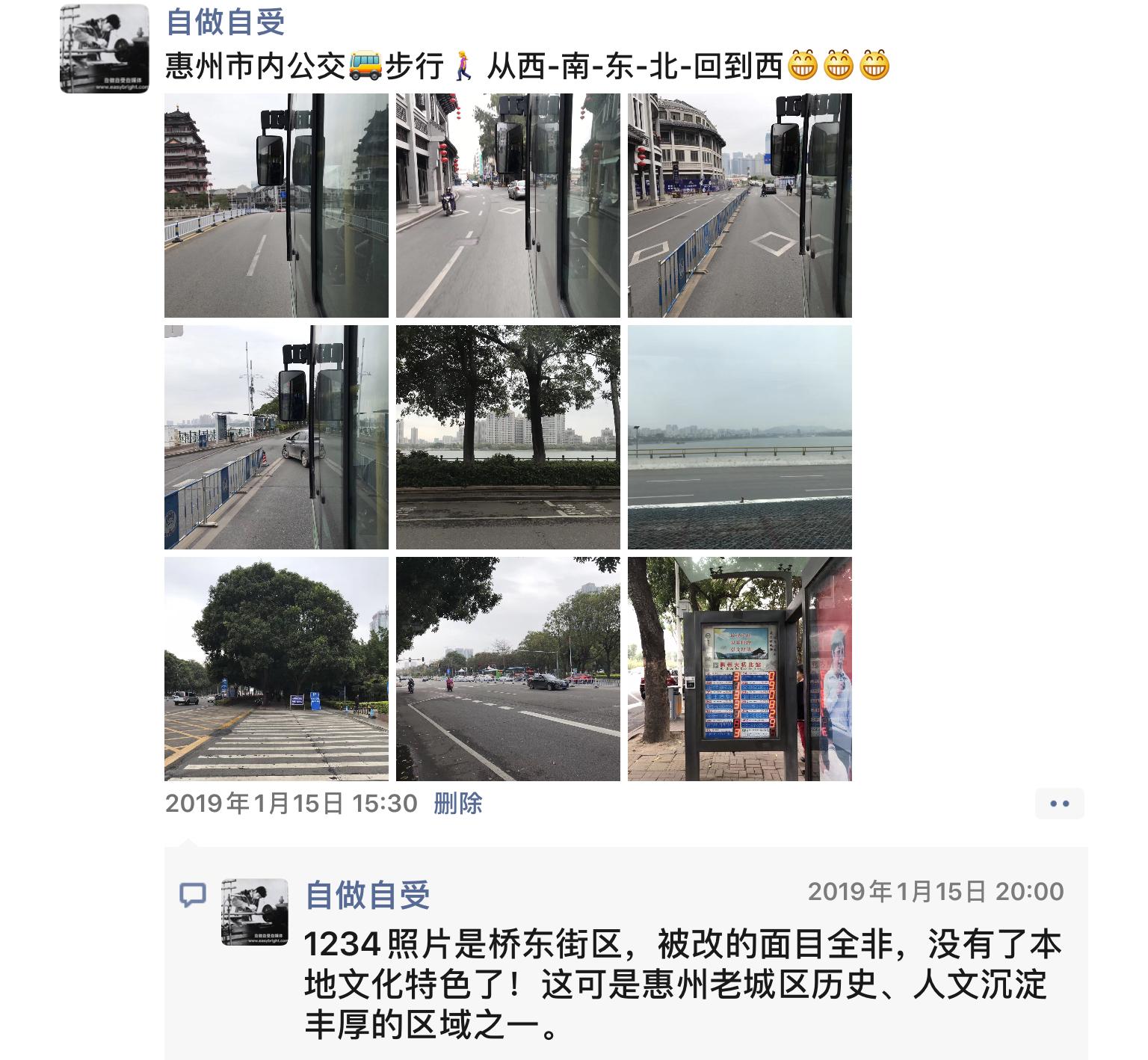View the wide intersection traffic photo
This screenshot has width=1148, height=1060.
pyautogui.click(x=508, y=669)
